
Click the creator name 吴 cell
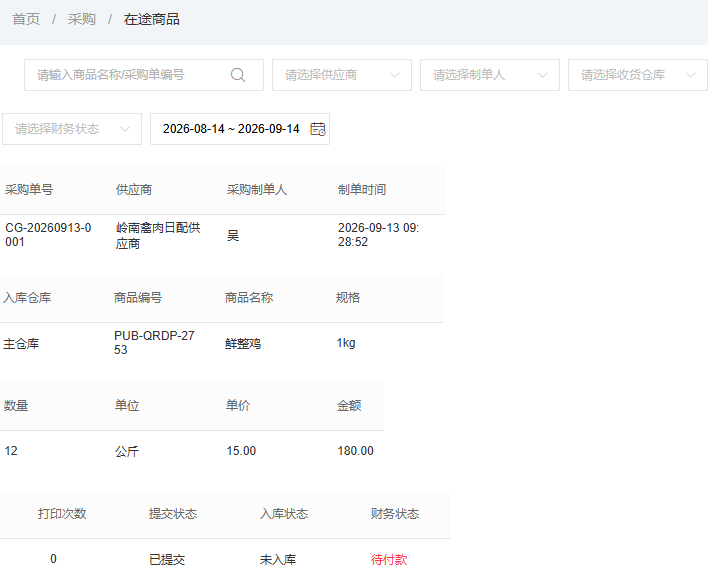[x=233, y=235]
